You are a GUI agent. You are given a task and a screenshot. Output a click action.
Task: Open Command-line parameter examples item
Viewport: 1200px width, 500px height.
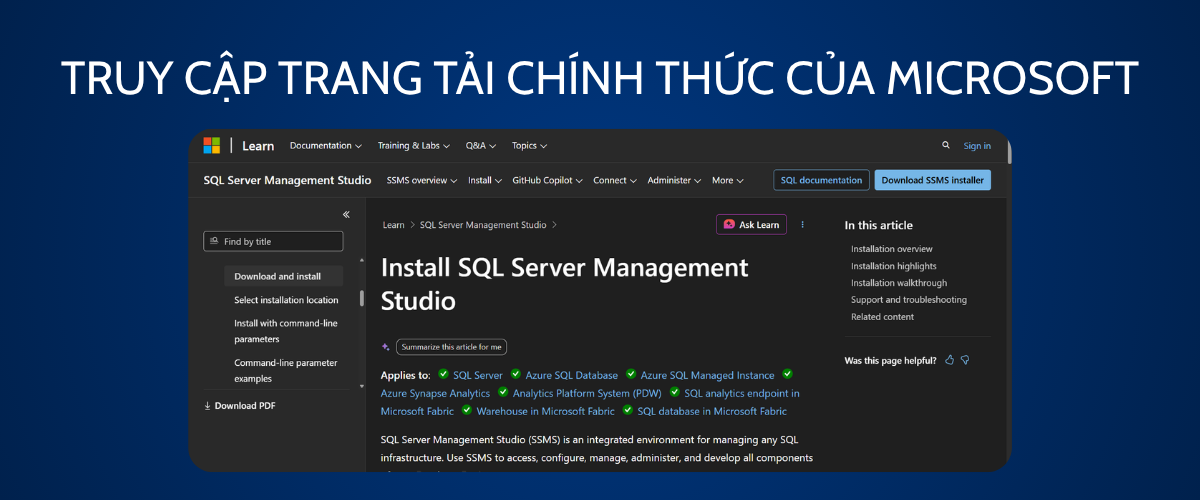pyautogui.click(x=286, y=370)
